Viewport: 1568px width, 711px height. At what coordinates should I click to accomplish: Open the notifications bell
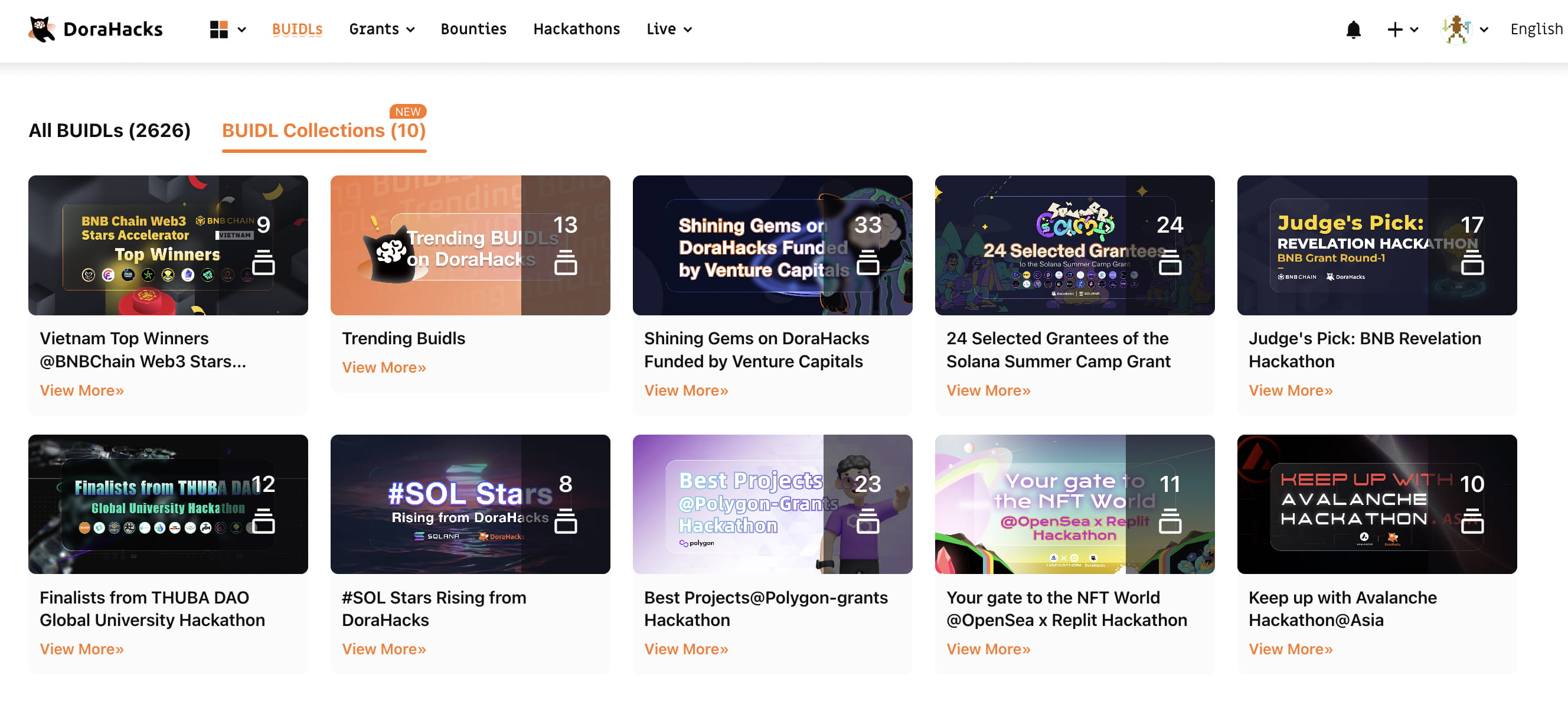pos(1354,28)
